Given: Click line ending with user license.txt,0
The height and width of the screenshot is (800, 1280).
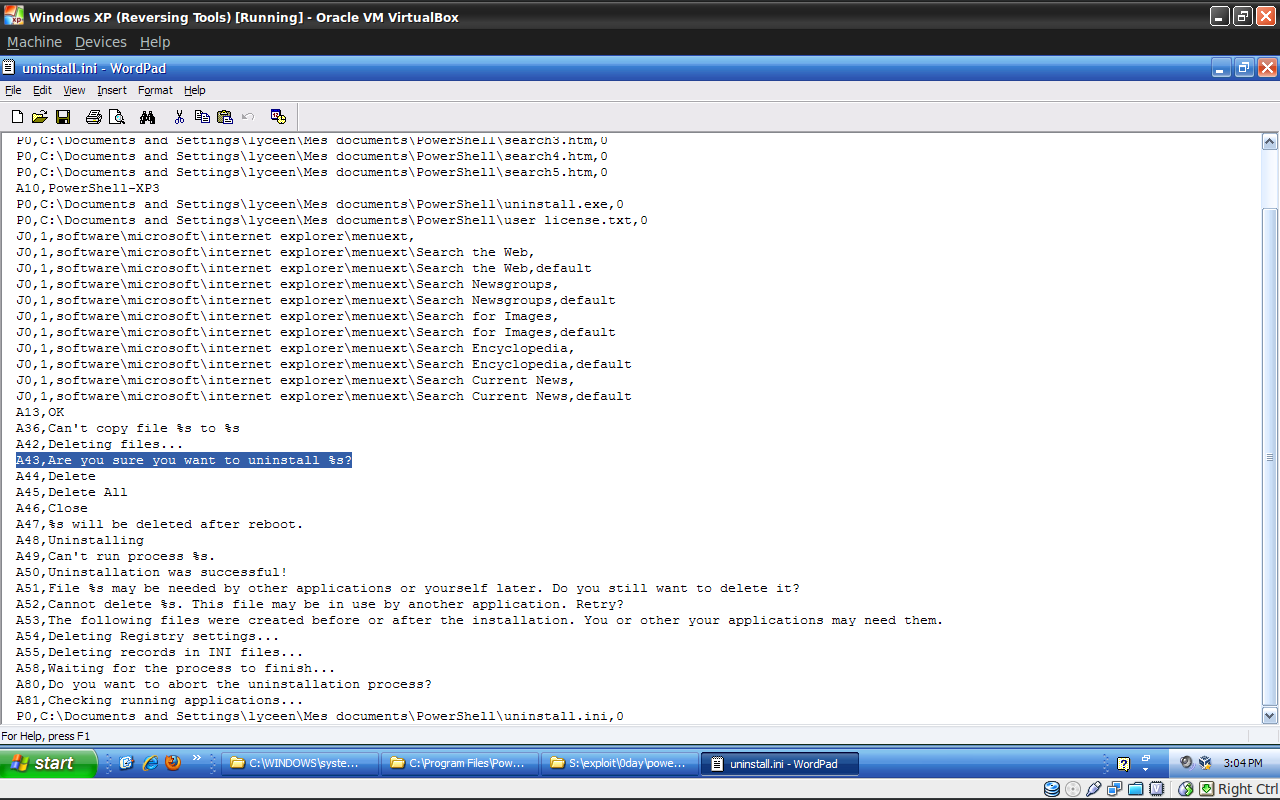Looking at the screenshot, I should (x=332, y=220).
